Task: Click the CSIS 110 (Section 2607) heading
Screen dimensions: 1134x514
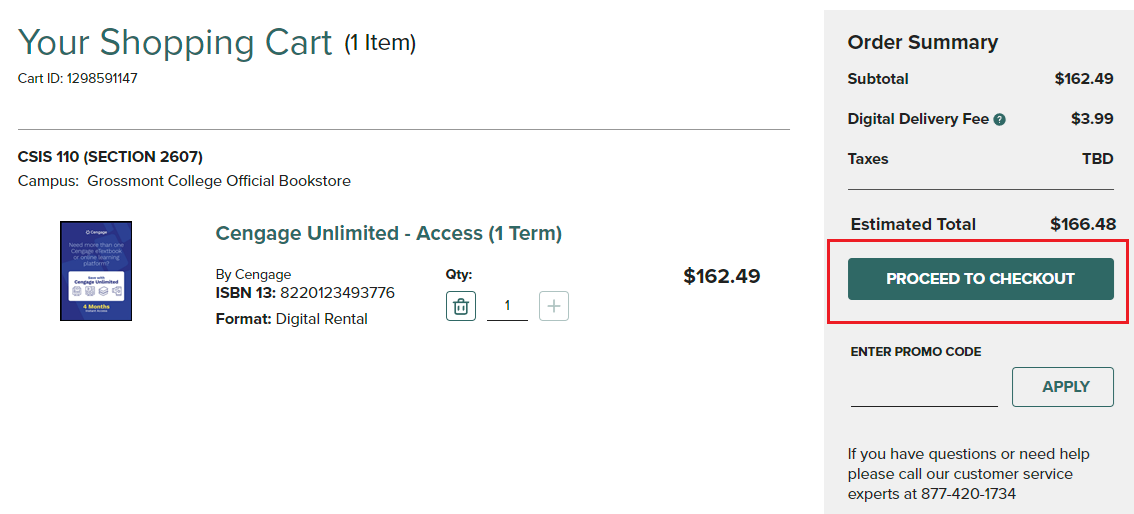Action: (x=110, y=157)
